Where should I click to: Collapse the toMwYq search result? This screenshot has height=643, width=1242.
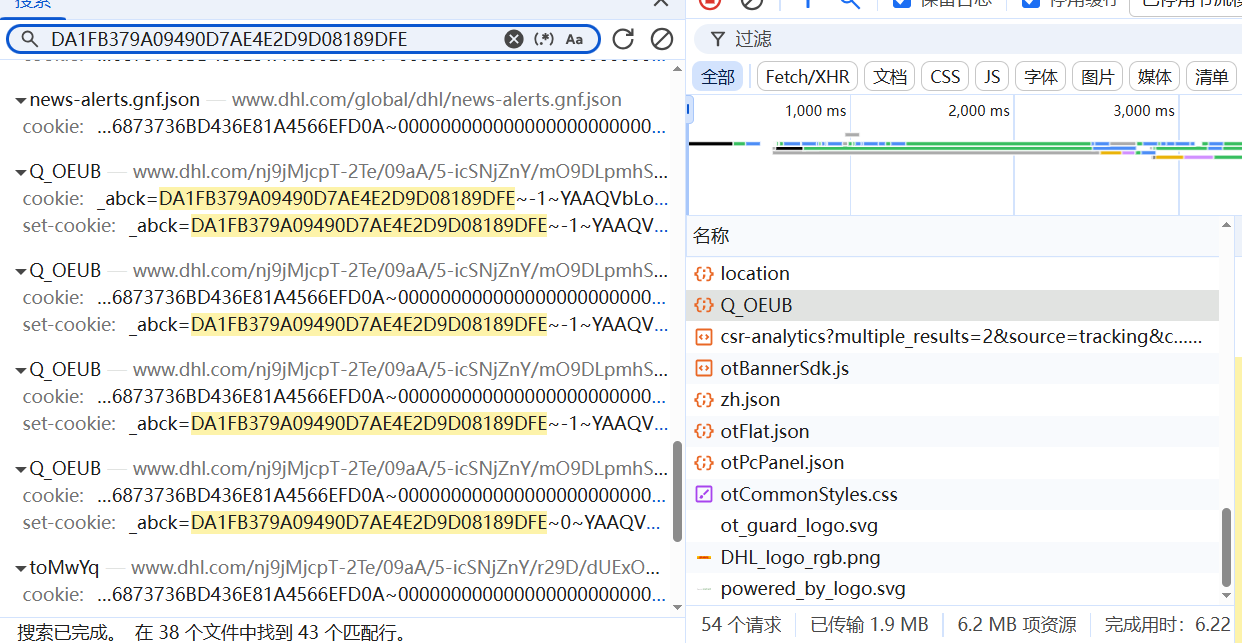click(21, 568)
